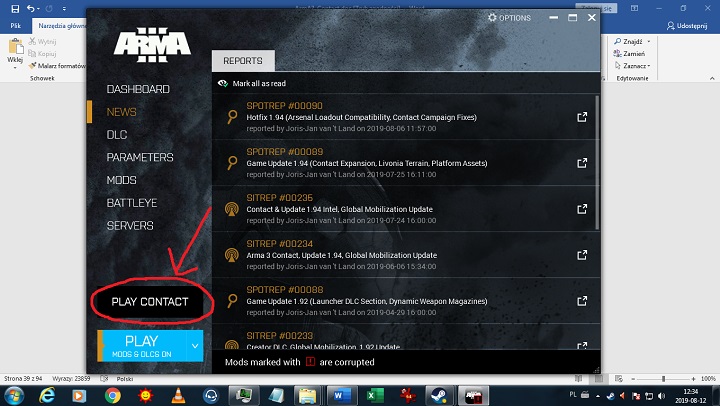720x406 pixels.
Task: Open the DLC section
Action: [x=117, y=135]
